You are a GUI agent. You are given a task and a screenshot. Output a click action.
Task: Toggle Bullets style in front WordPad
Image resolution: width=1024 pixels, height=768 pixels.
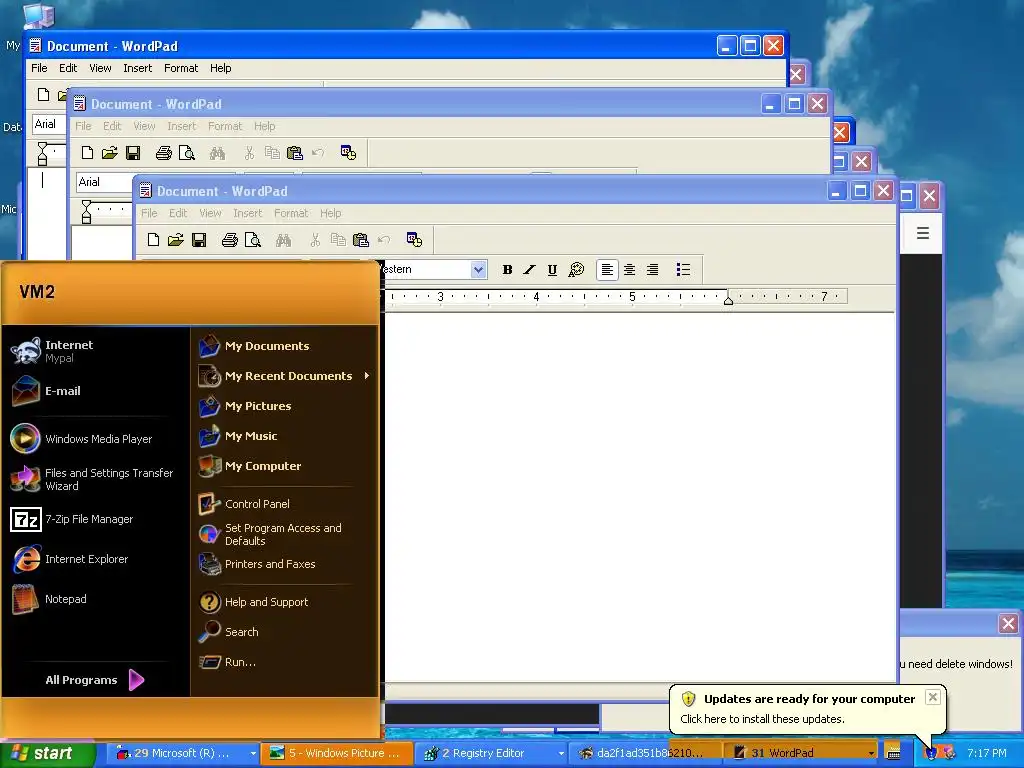tap(683, 270)
